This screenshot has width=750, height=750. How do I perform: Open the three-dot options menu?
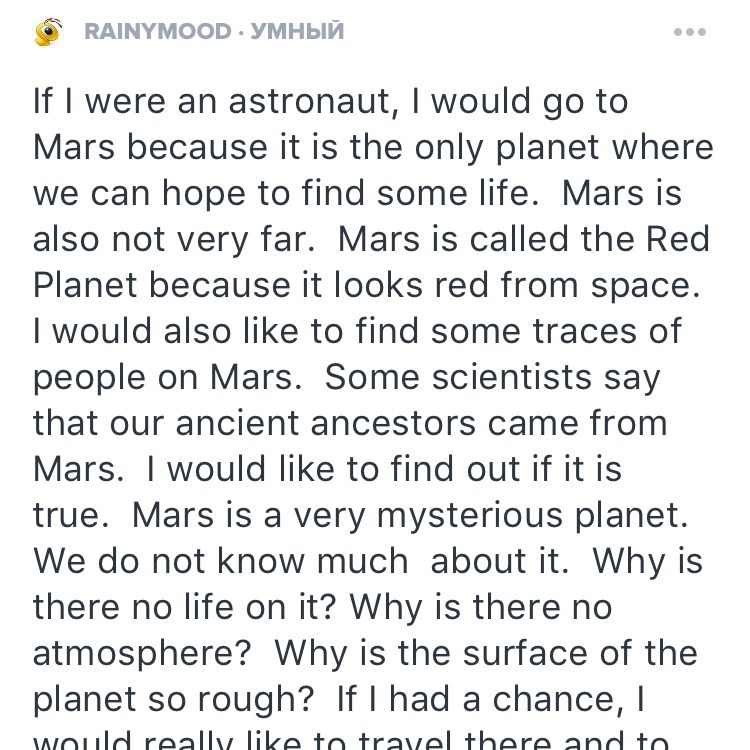pyautogui.click(x=690, y=32)
